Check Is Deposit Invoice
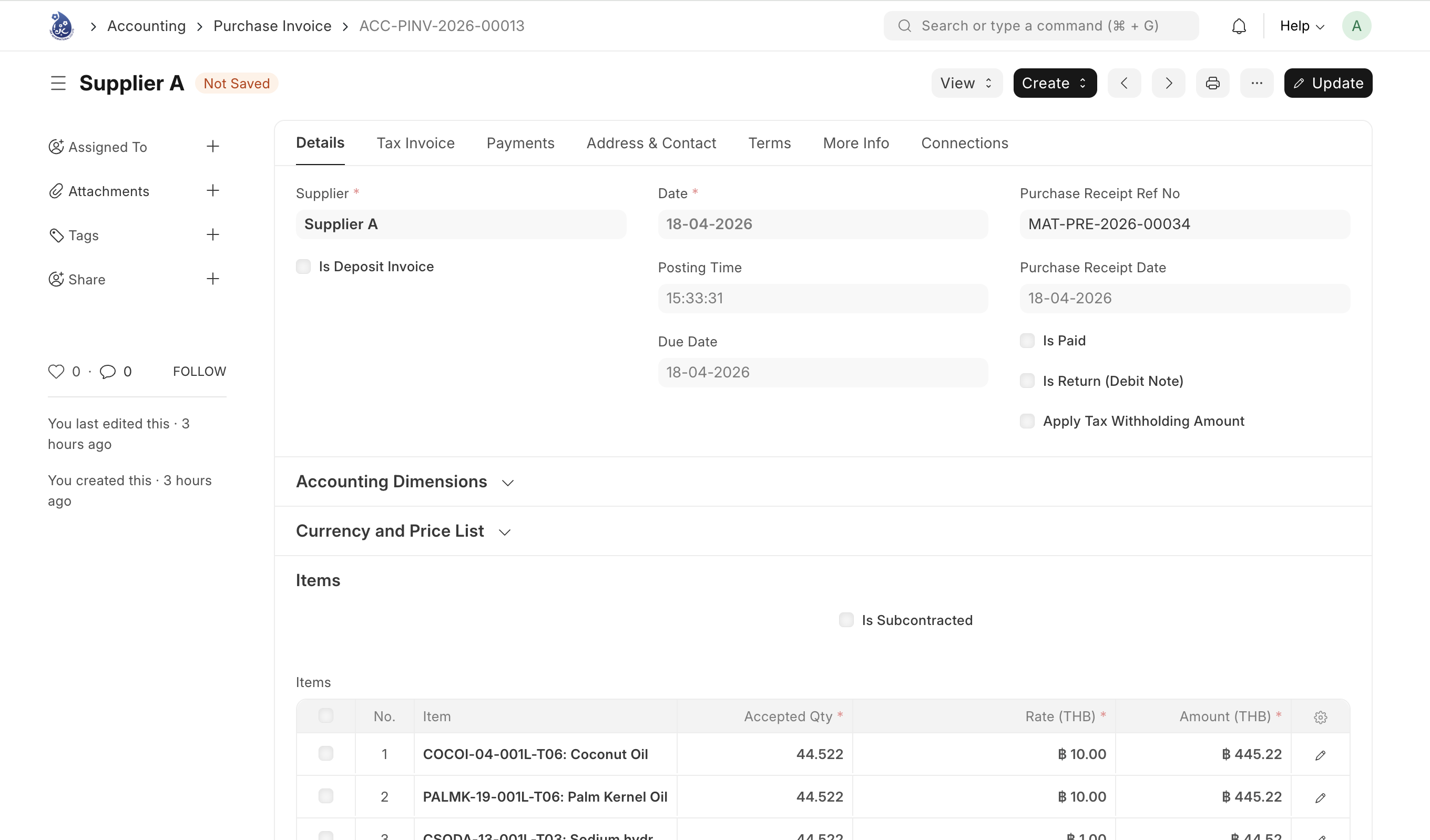Image resolution: width=1430 pixels, height=840 pixels. pyautogui.click(x=303, y=267)
